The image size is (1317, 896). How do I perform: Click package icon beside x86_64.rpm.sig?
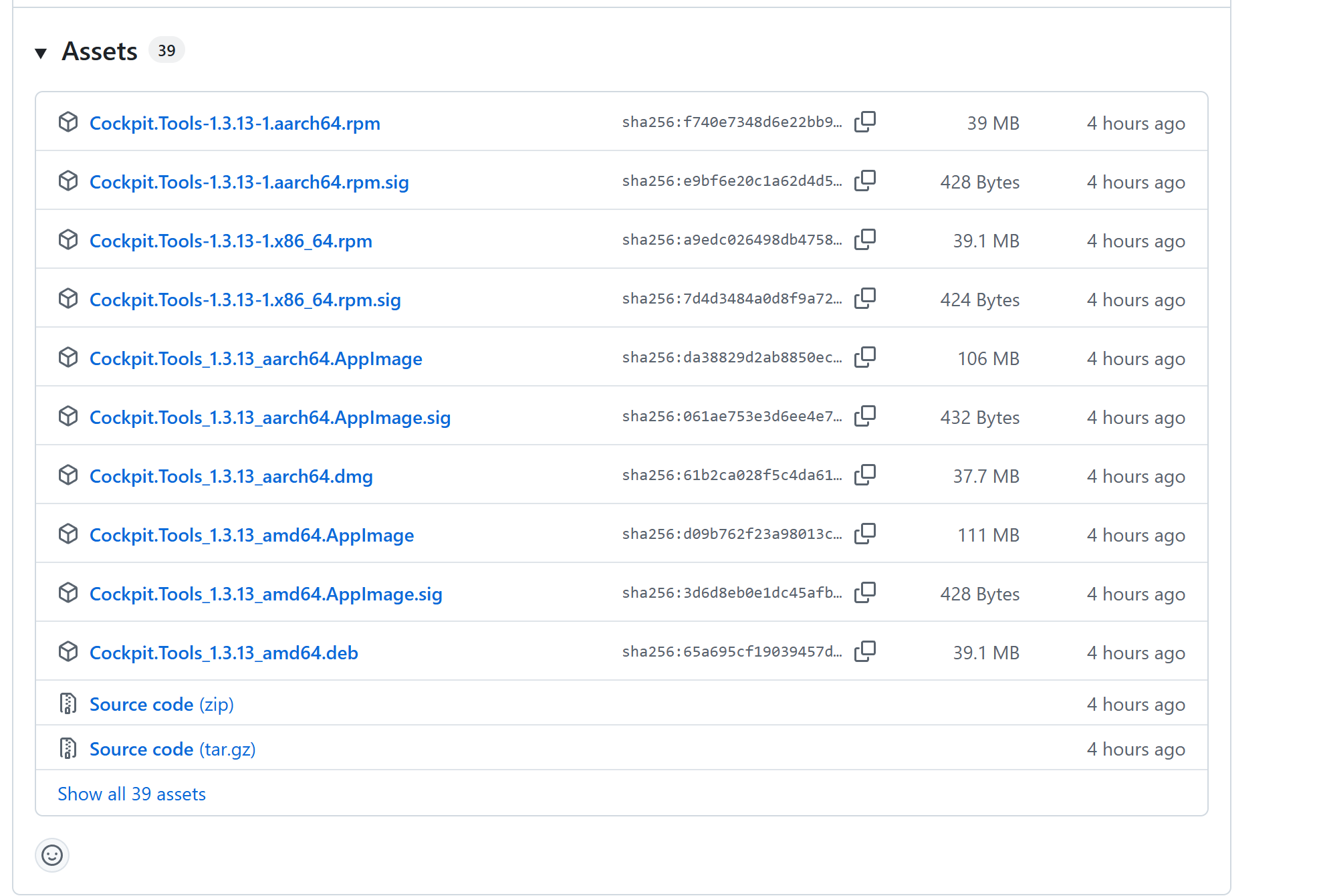point(68,299)
